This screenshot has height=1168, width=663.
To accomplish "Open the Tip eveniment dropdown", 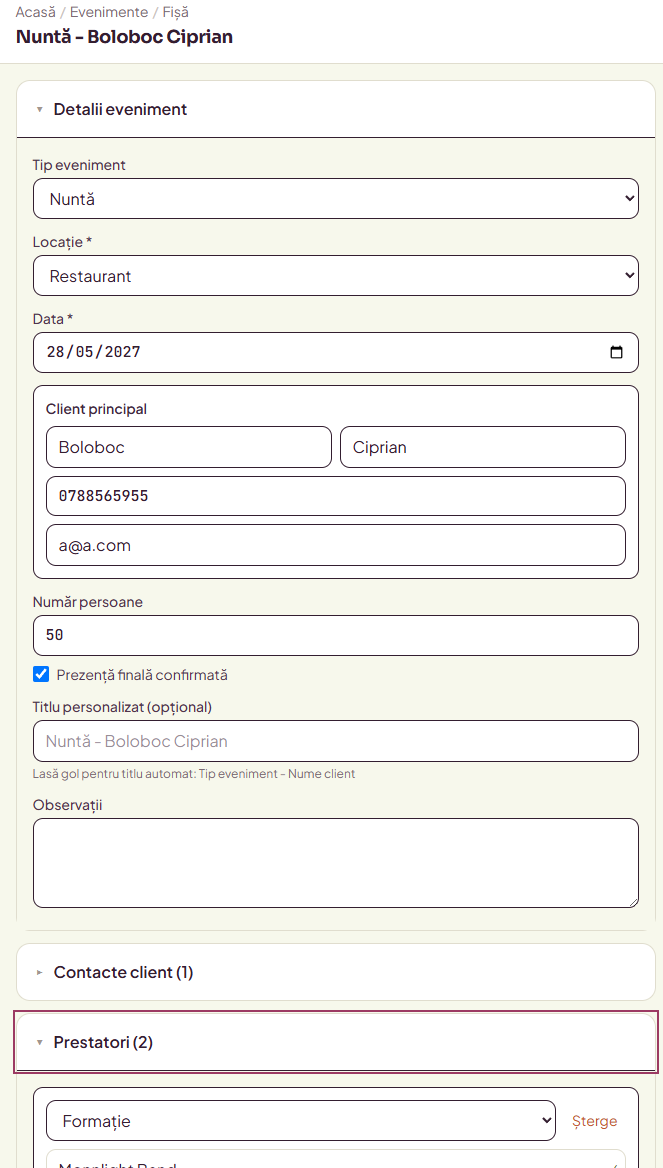I will [335, 198].
